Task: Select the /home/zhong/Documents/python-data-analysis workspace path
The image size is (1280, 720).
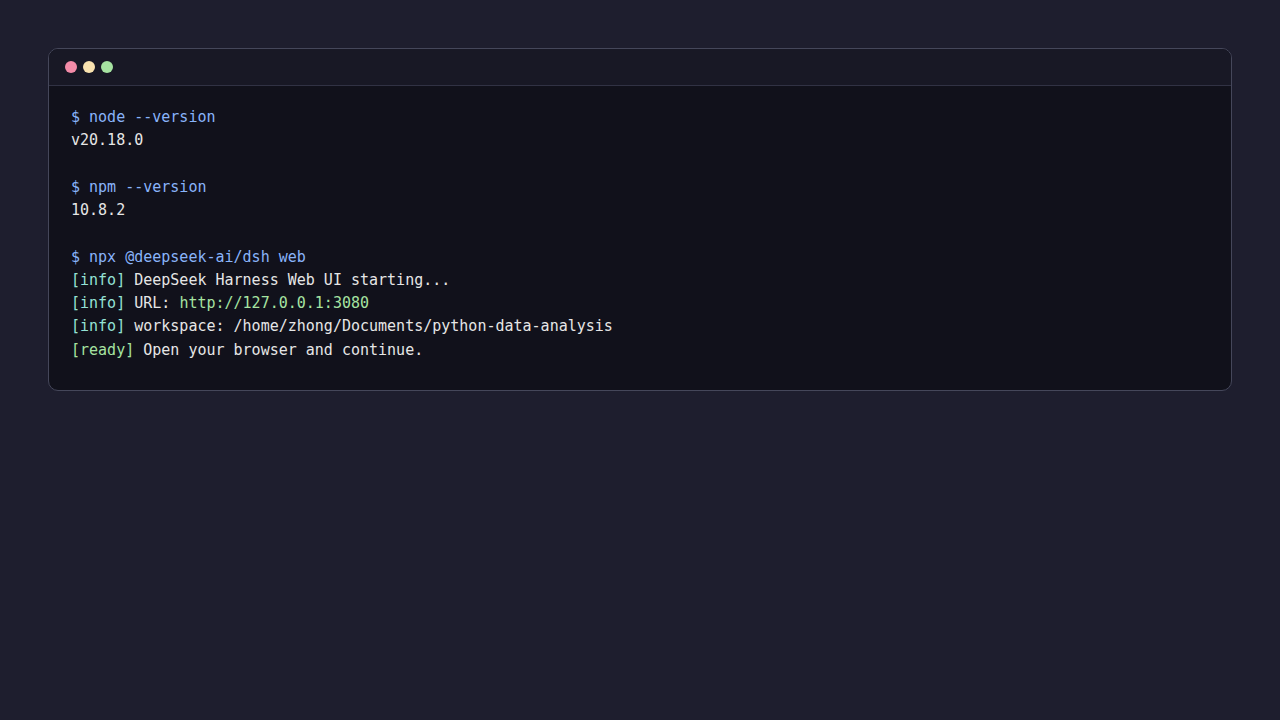Action: tap(423, 326)
